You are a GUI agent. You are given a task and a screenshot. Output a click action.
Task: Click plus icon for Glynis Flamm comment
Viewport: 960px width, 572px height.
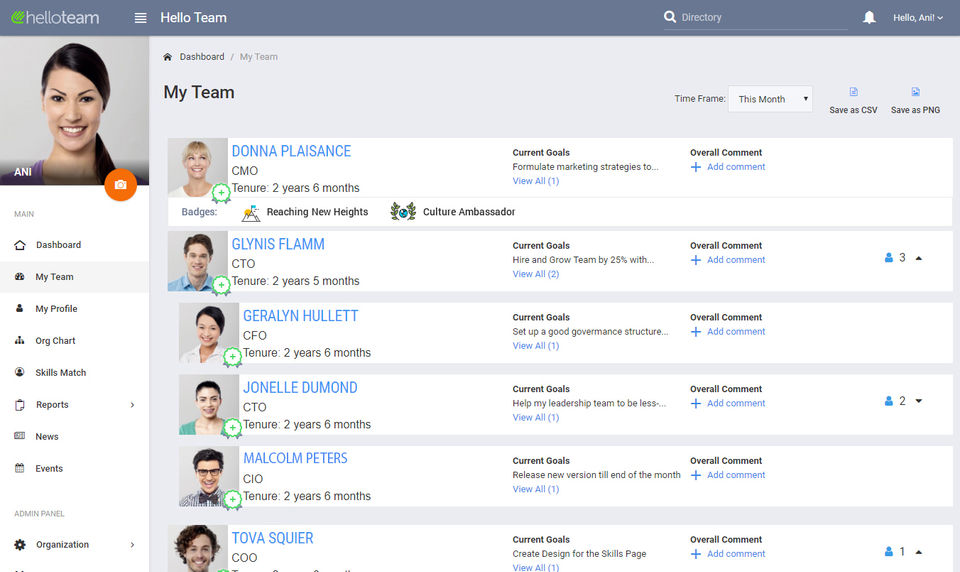tap(696, 260)
